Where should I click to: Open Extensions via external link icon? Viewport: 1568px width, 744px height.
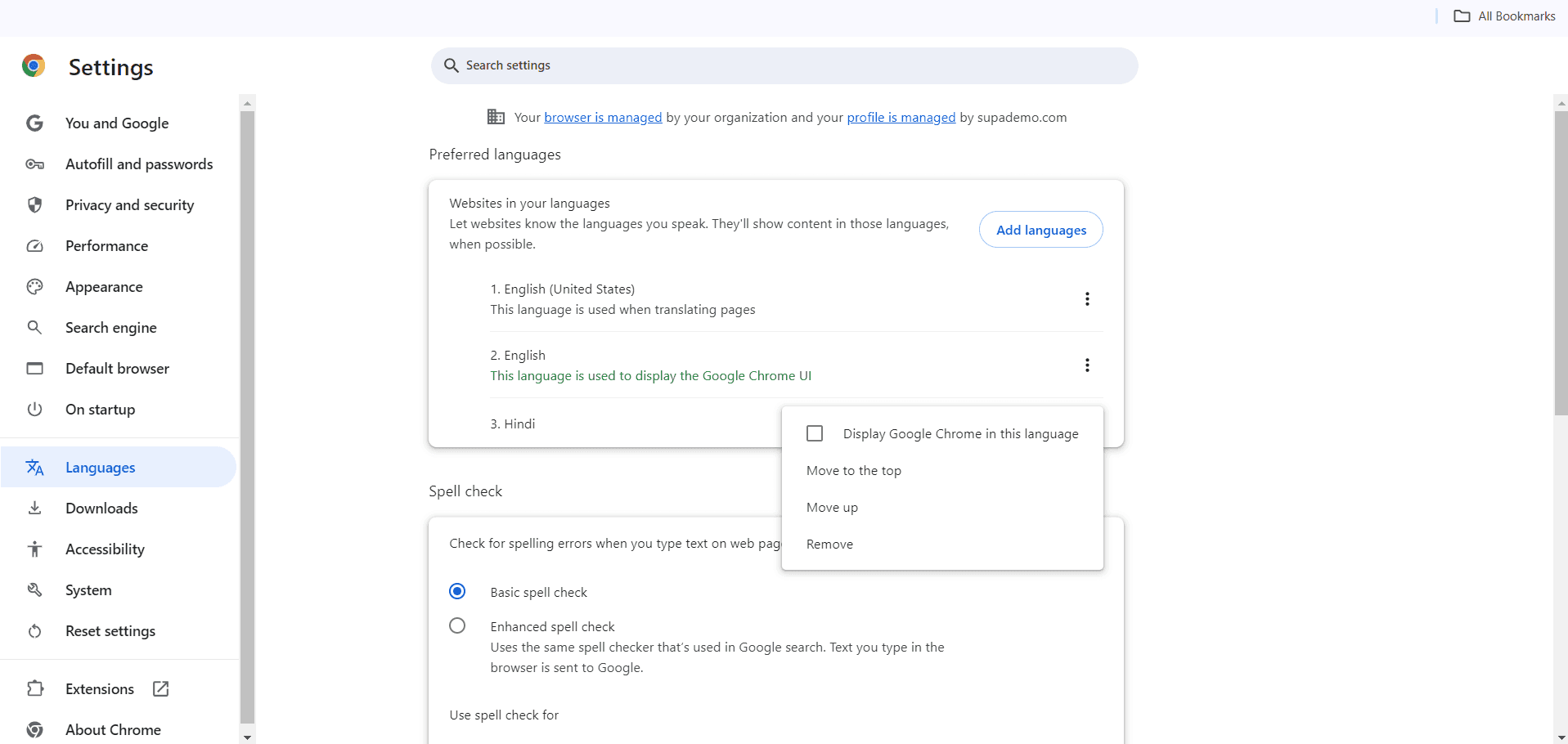pos(160,688)
